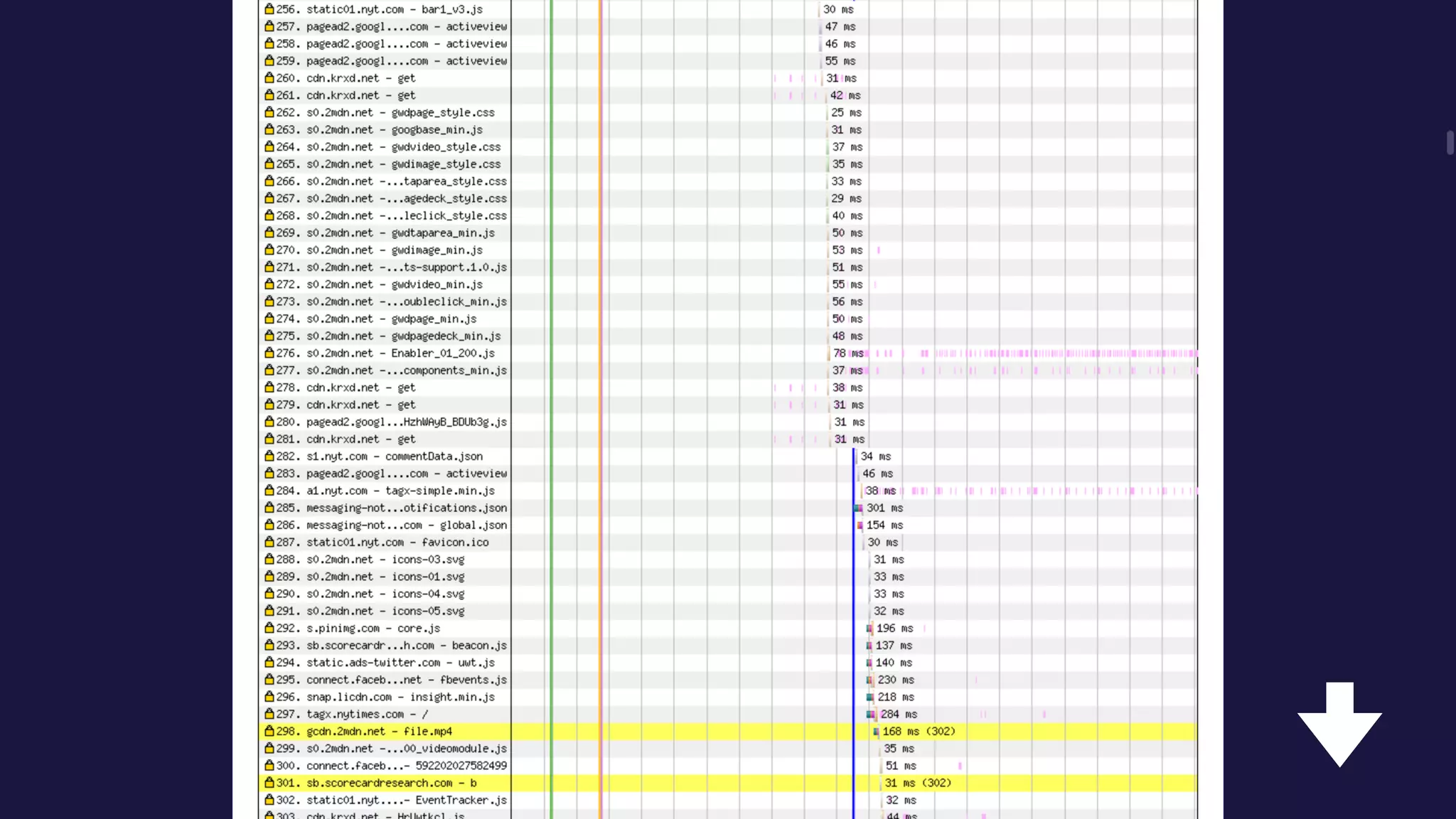This screenshot has width=1456, height=819.
Task: Click lock icon for request 276 Enabler_01_200.js
Action: tap(269, 353)
